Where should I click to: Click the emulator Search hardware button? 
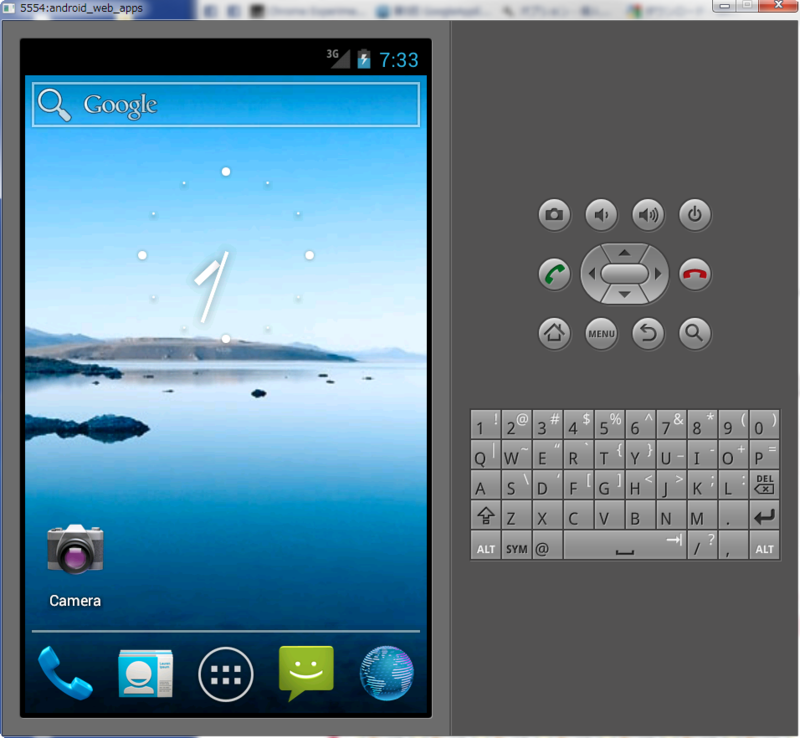pos(694,333)
